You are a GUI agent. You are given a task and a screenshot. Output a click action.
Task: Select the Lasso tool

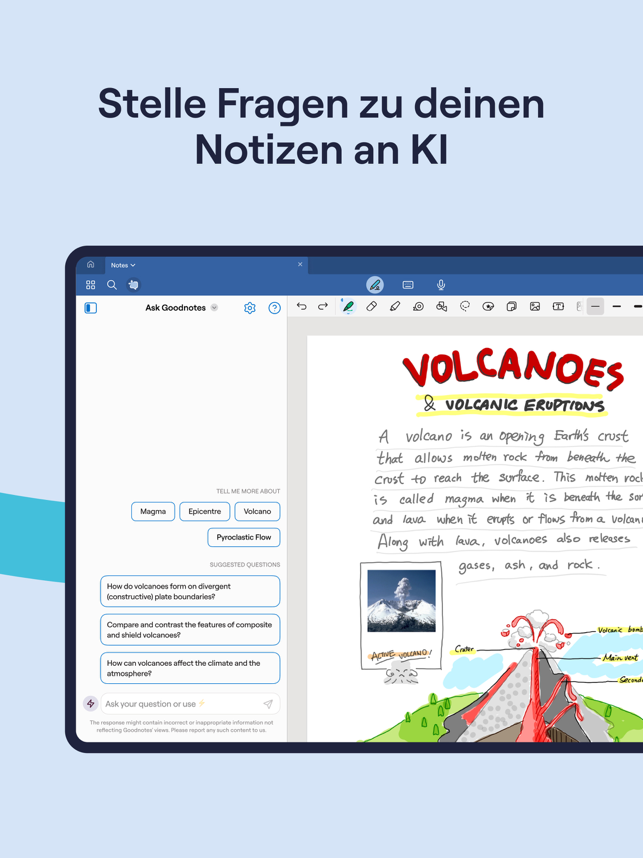point(465,306)
